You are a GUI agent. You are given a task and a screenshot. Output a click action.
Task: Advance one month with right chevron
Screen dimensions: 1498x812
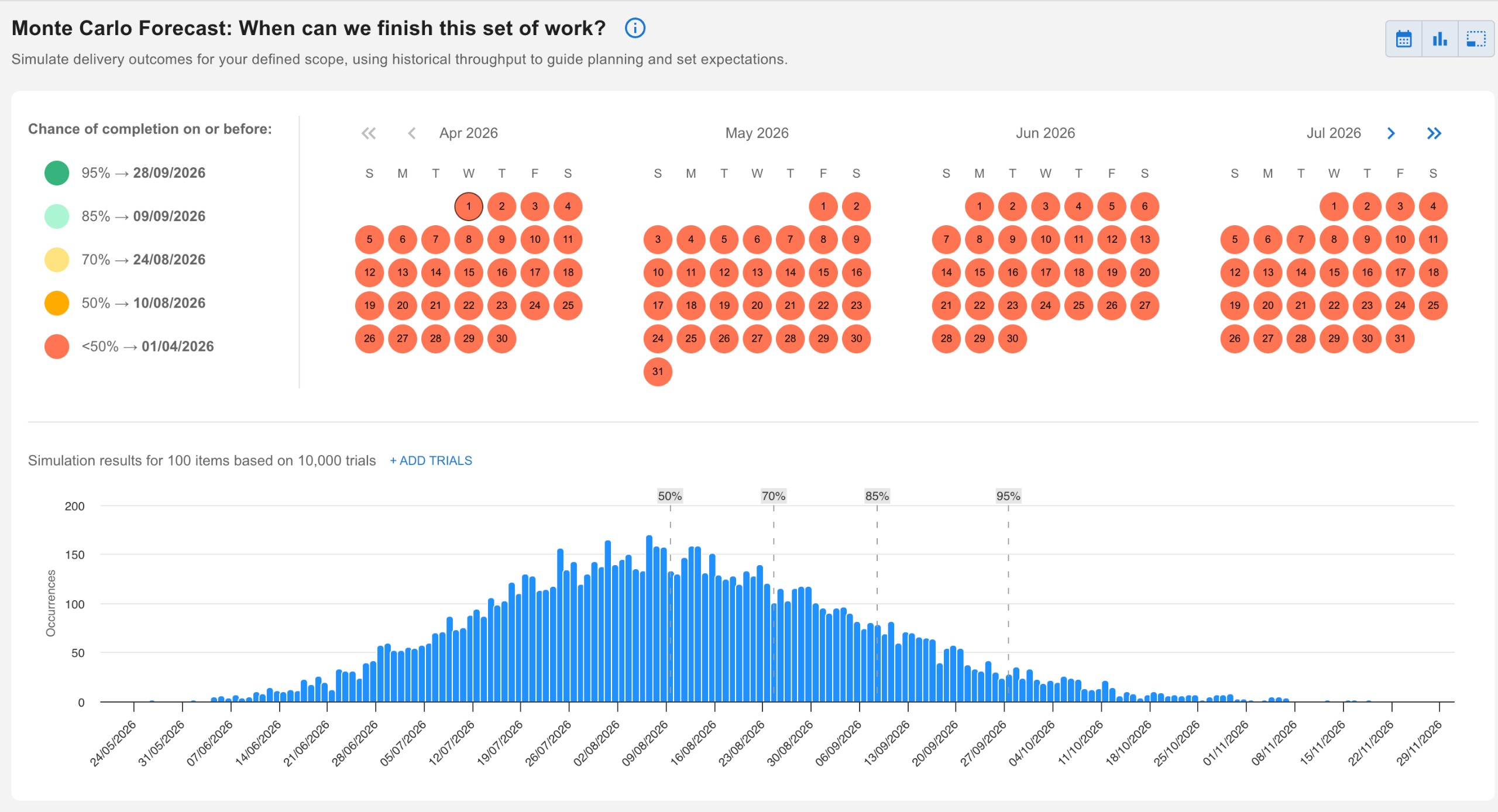point(1391,133)
